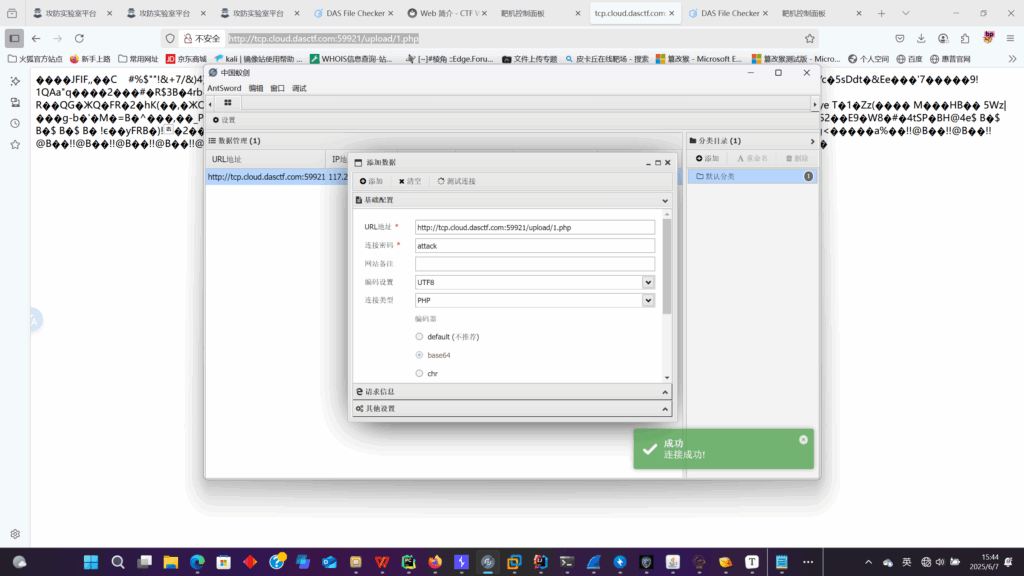This screenshot has width=1024, height=576.
Task: Expand the 其他设置 section
Action: [x=665, y=409]
